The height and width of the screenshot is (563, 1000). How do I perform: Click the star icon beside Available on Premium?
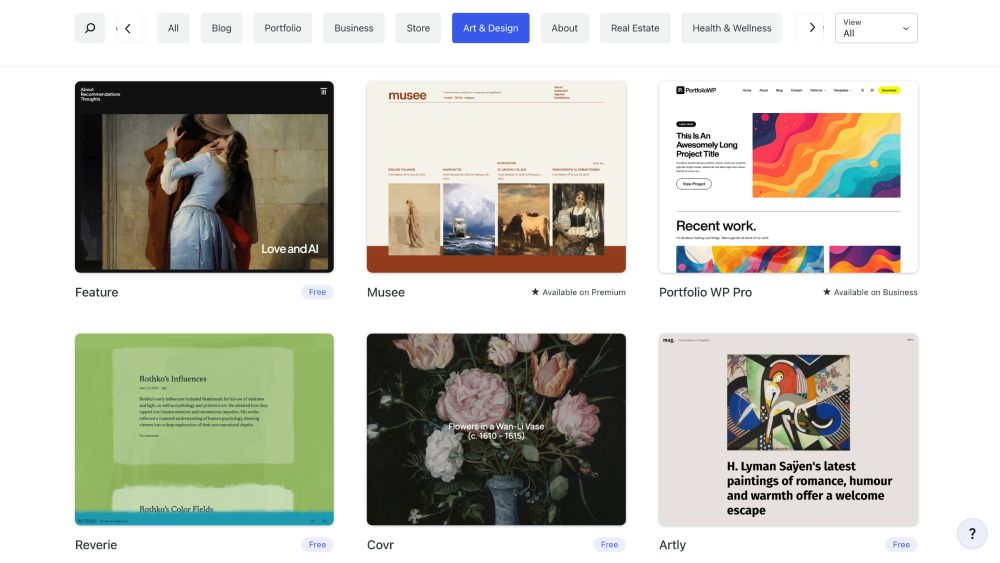point(535,292)
